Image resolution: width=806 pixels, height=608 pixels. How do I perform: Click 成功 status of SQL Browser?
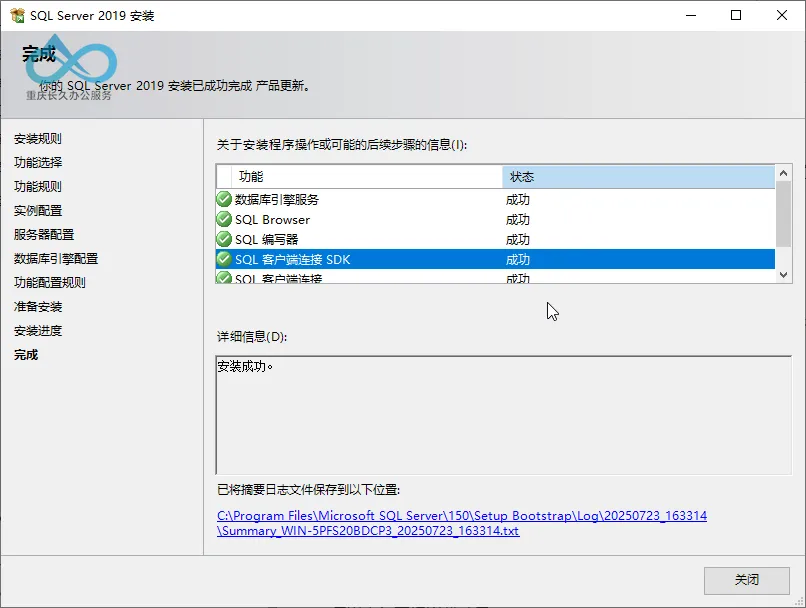click(x=518, y=219)
